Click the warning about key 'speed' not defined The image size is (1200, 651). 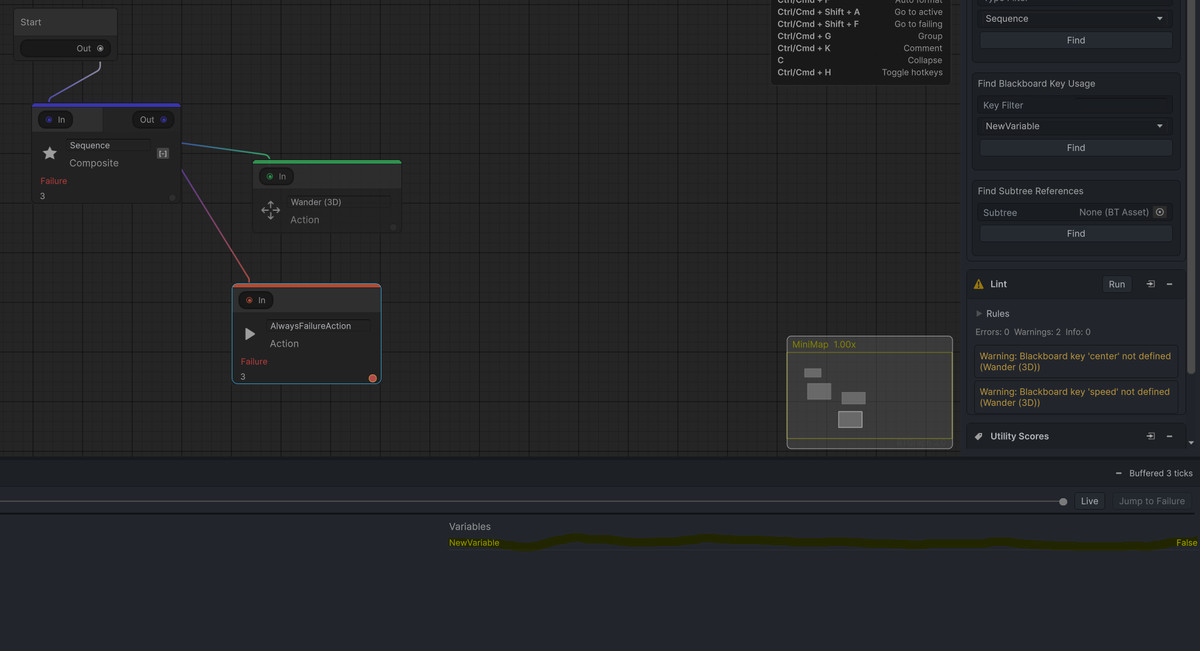1074,397
